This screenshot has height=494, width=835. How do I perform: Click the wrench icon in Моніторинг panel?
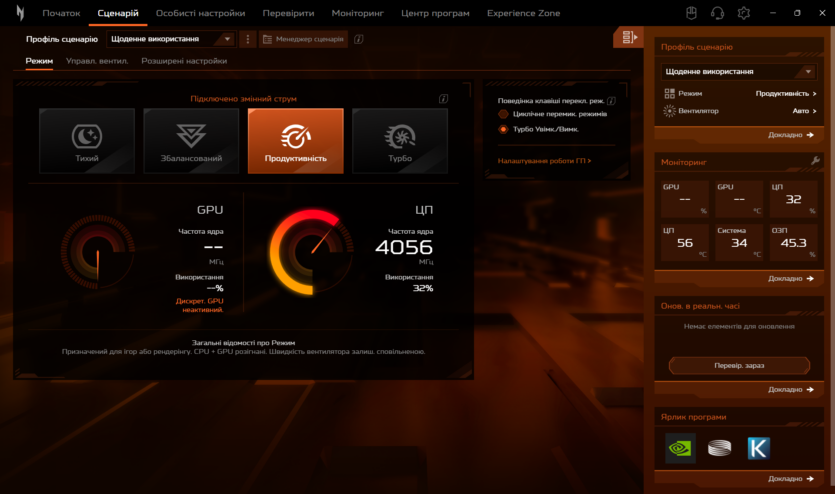pos(815,161)
